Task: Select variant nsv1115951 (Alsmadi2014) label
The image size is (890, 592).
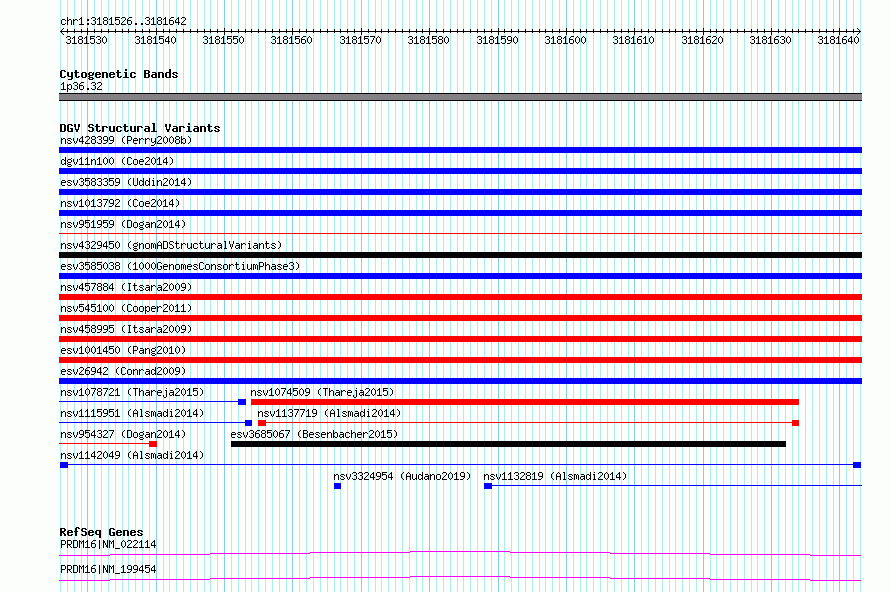Action: [x=132, y=413]
